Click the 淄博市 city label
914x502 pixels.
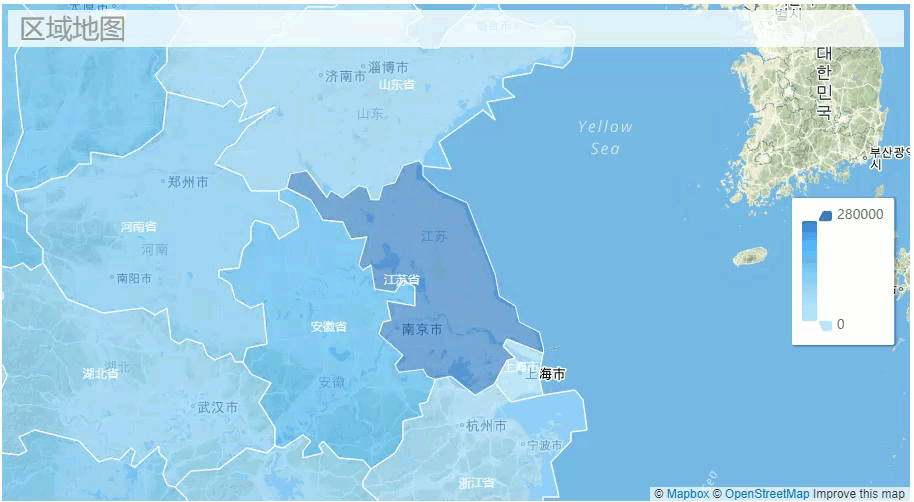click(388, 68)
